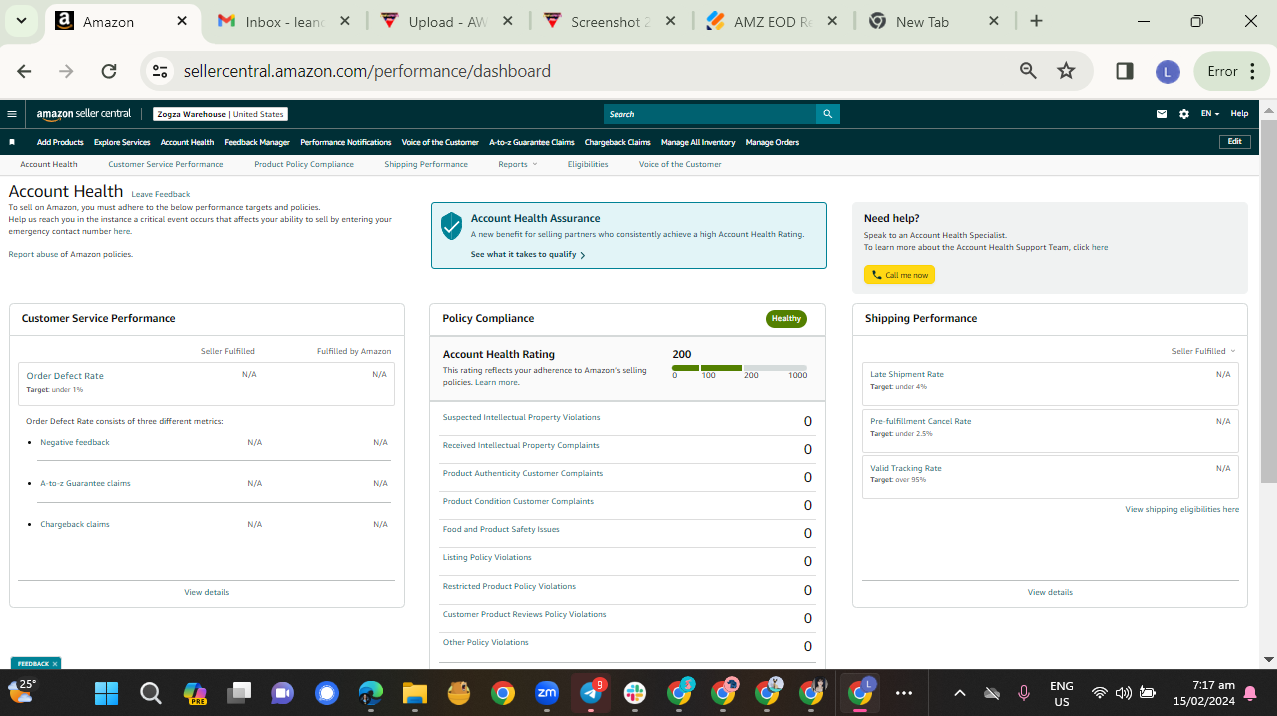Open the Microsoft Edge taskbar icon
The image size is (1277, 716).
click(370, 693)
